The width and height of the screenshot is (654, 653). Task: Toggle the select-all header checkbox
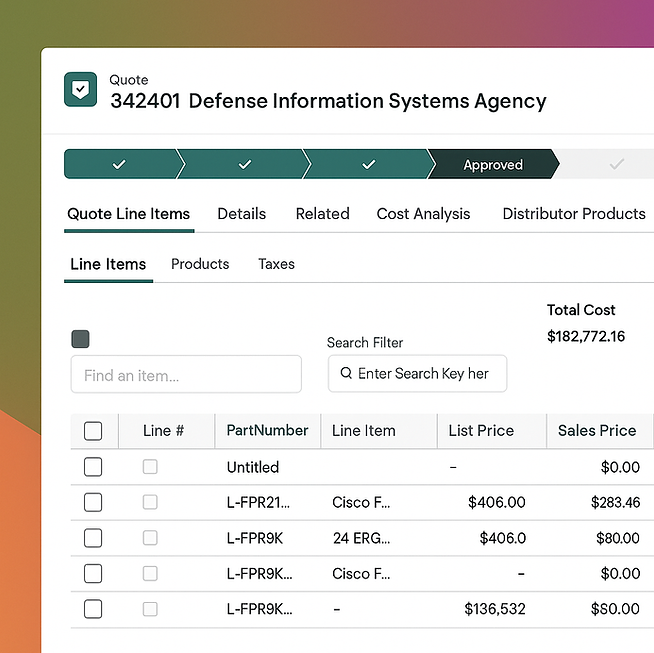(x=93, y=431)
